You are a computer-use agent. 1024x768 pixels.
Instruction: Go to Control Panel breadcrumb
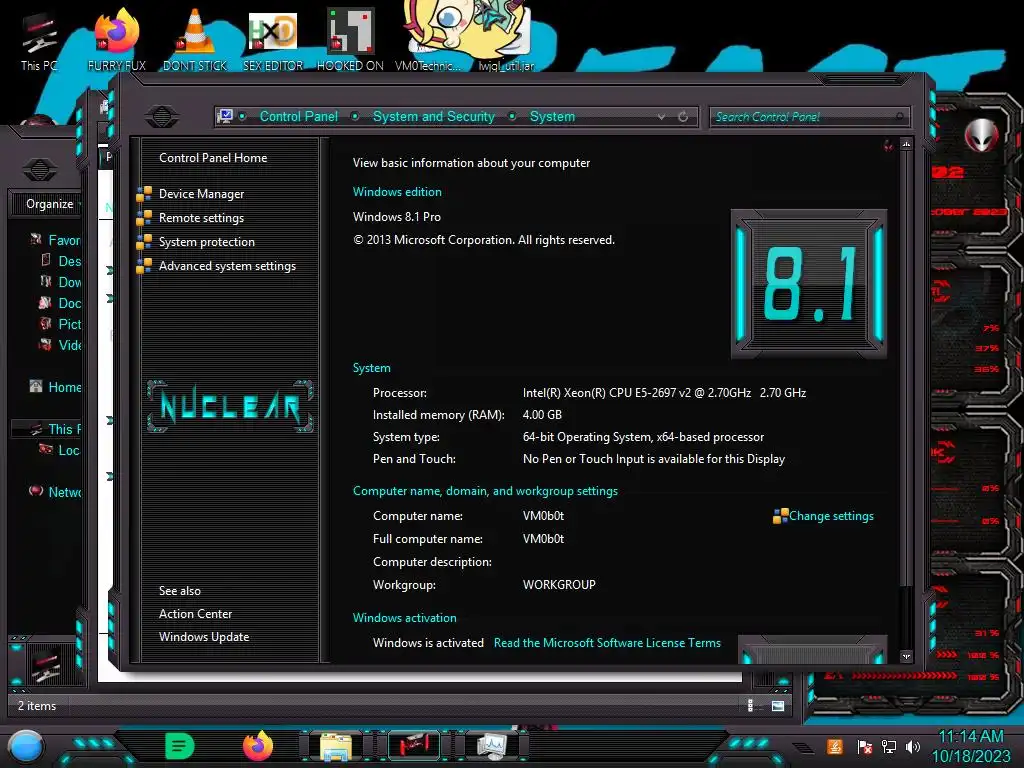tap(298, 116)
